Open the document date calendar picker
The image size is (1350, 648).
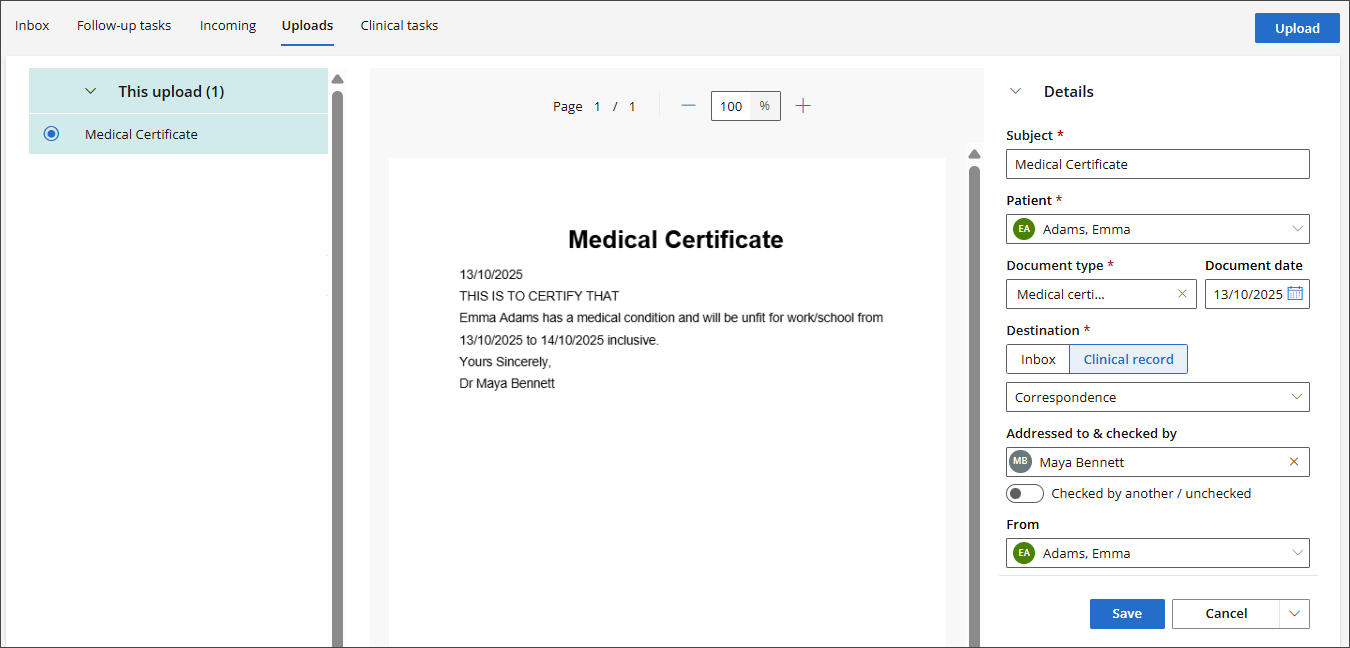[x=1295, y=294]
